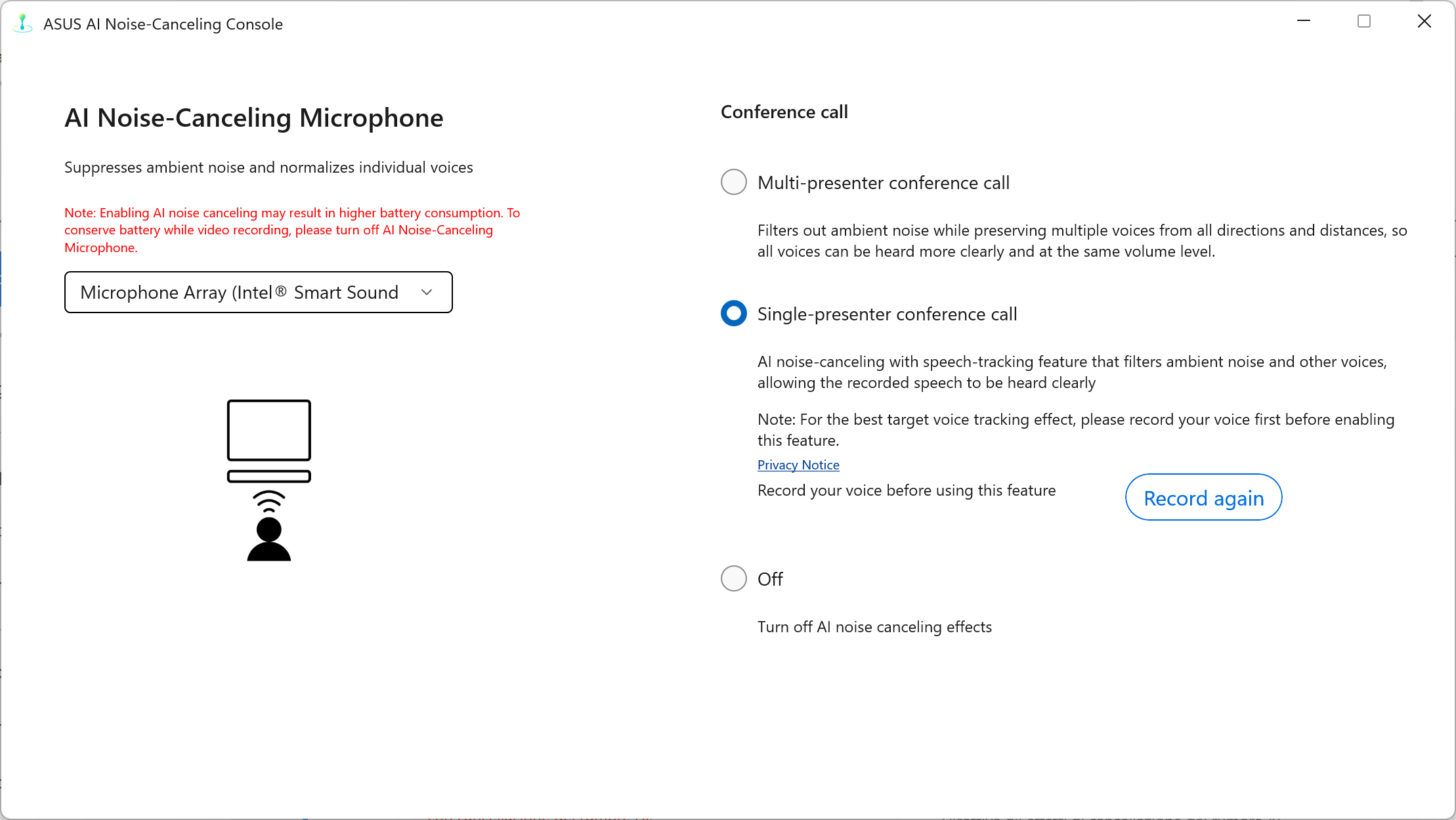
Task: Select the Multi-presenter conference call radio button
Action: (734, 182)
